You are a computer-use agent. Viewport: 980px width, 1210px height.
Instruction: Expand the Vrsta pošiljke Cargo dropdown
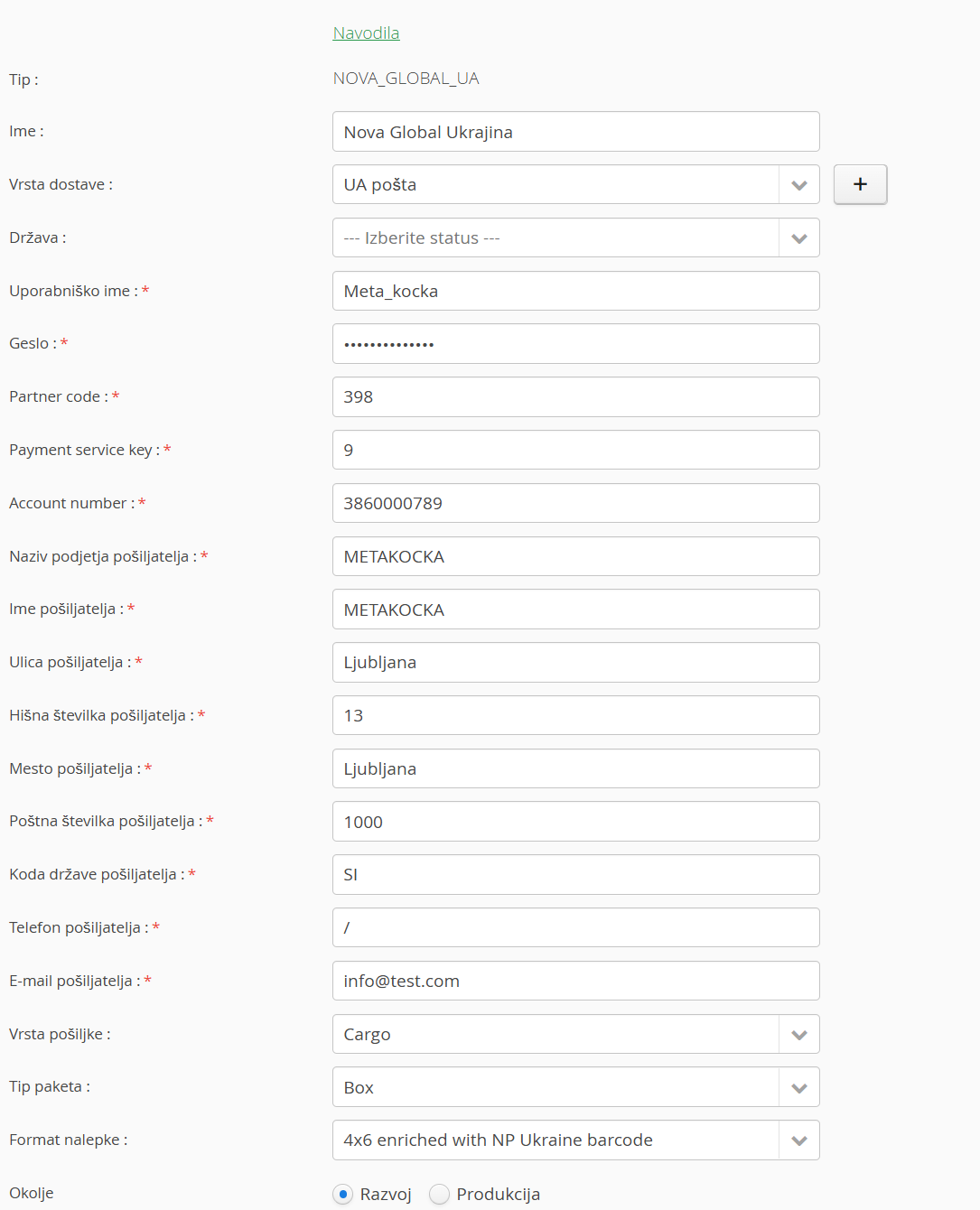[575, 1034]
